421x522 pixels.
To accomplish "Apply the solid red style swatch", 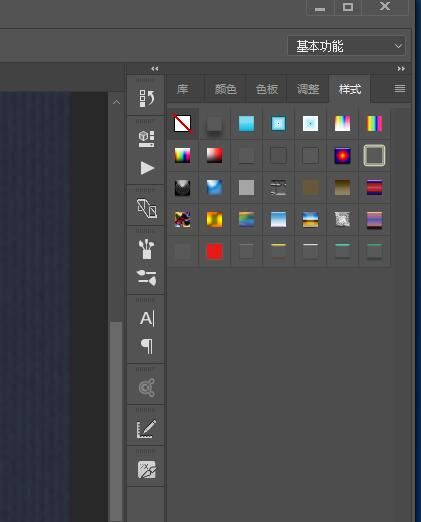I will pyautogui.click(x=214, y=251).
